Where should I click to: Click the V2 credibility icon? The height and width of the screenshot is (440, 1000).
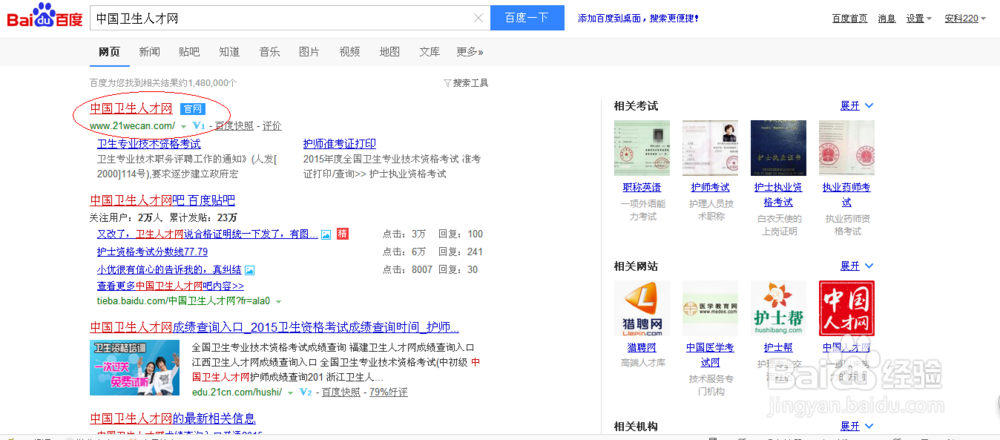pyautogui.click(x=305, y=392)
